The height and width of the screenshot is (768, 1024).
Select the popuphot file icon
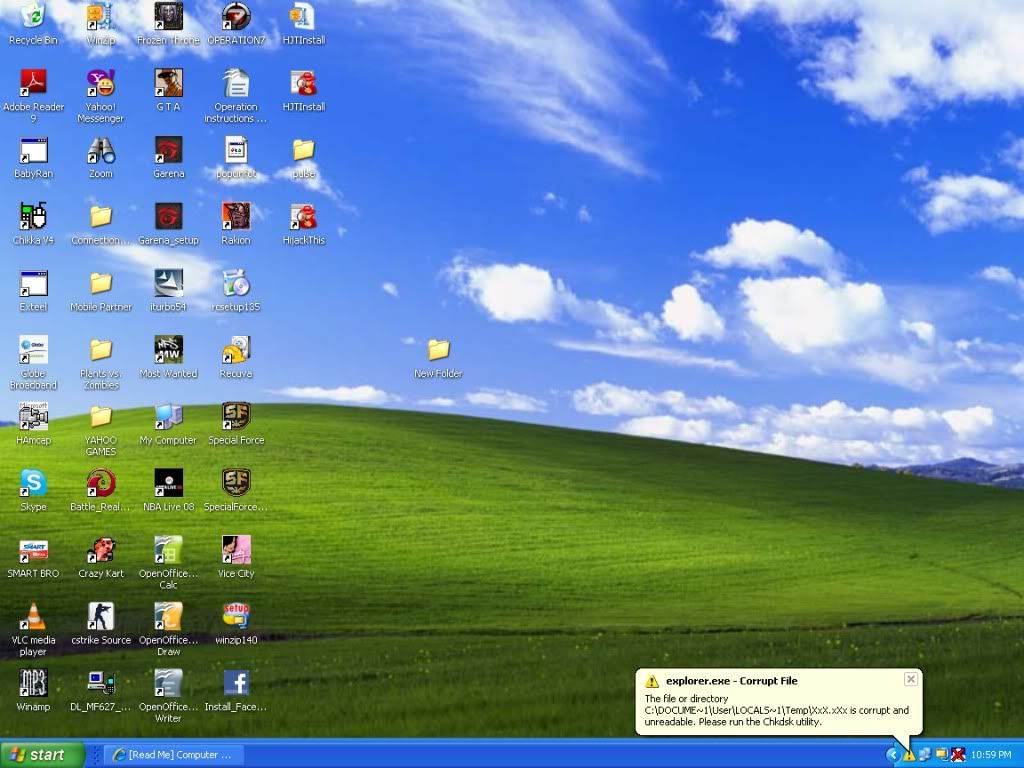pyautogui.click(x=236, y=157)
